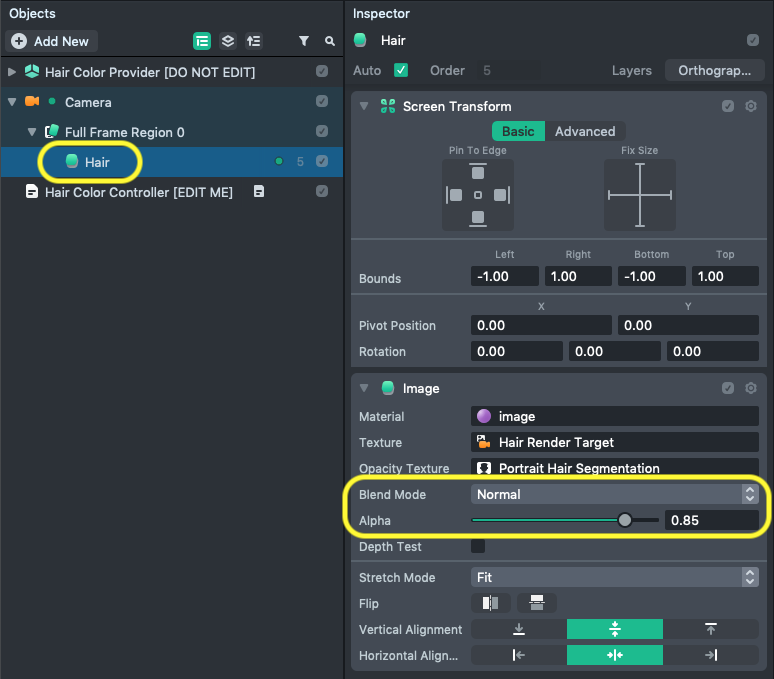Open the Blend Mode dropdown
Image resolution: width=774 pixels, height=679 pixels.
click(614, 494)
